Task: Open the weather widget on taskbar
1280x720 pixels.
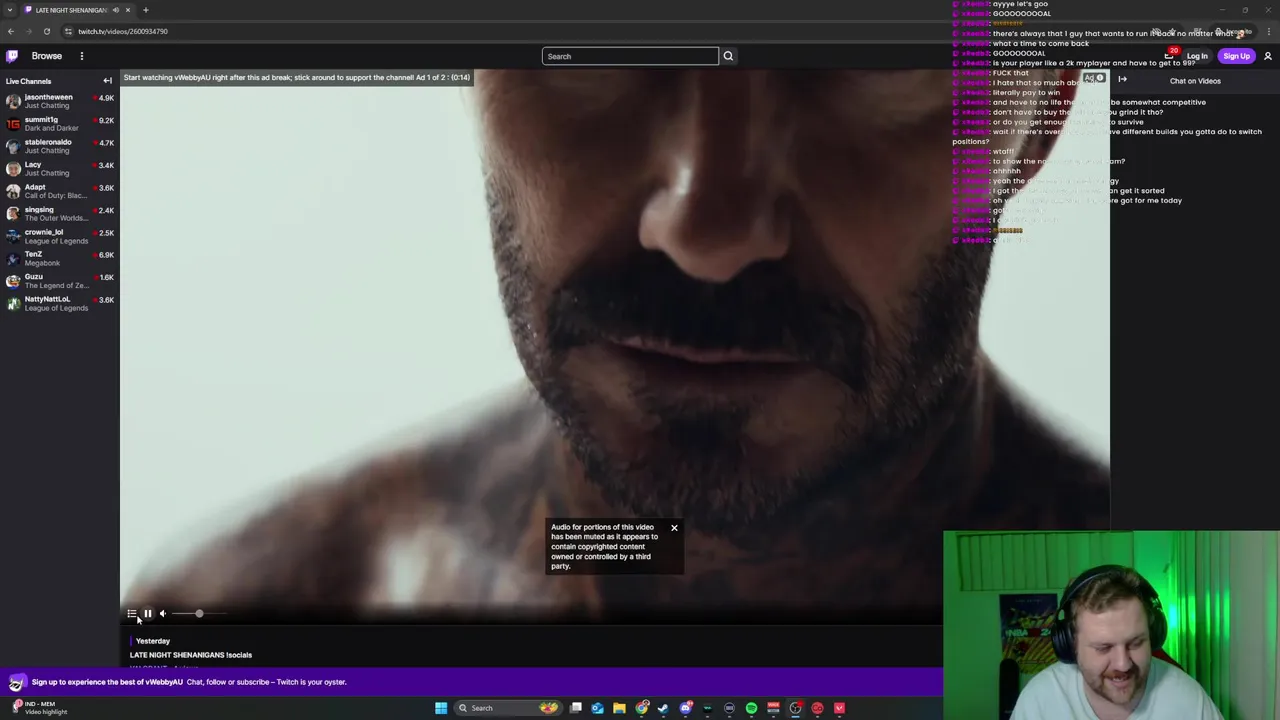Action: click(x=40, y=707)
